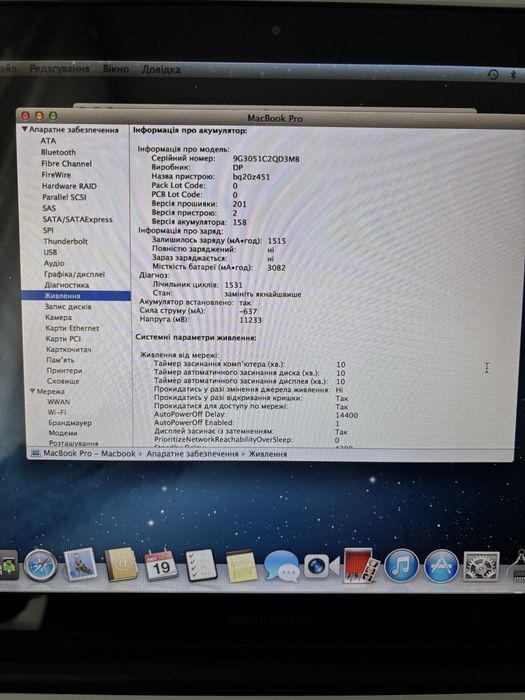Select FireWire in the sidebar
525x700 pixels.
point(56,175)
